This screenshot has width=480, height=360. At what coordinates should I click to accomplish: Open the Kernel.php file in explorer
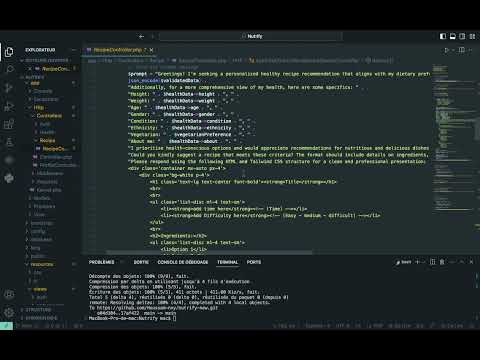[49, 190]
